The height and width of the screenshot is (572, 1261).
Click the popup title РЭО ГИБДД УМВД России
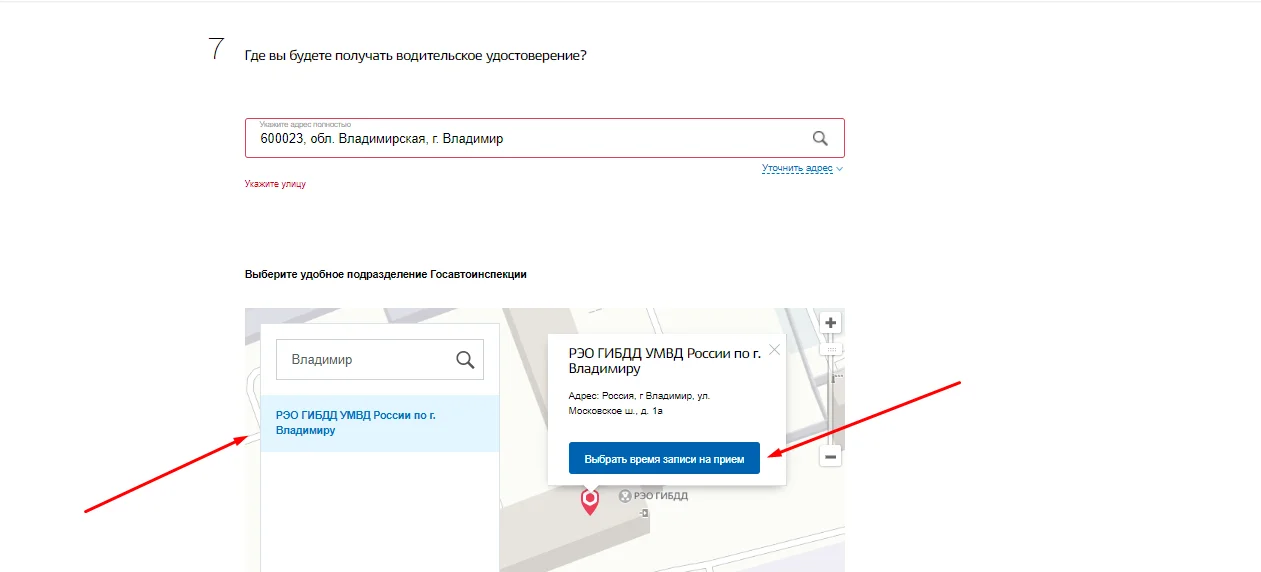click(665, 360)
